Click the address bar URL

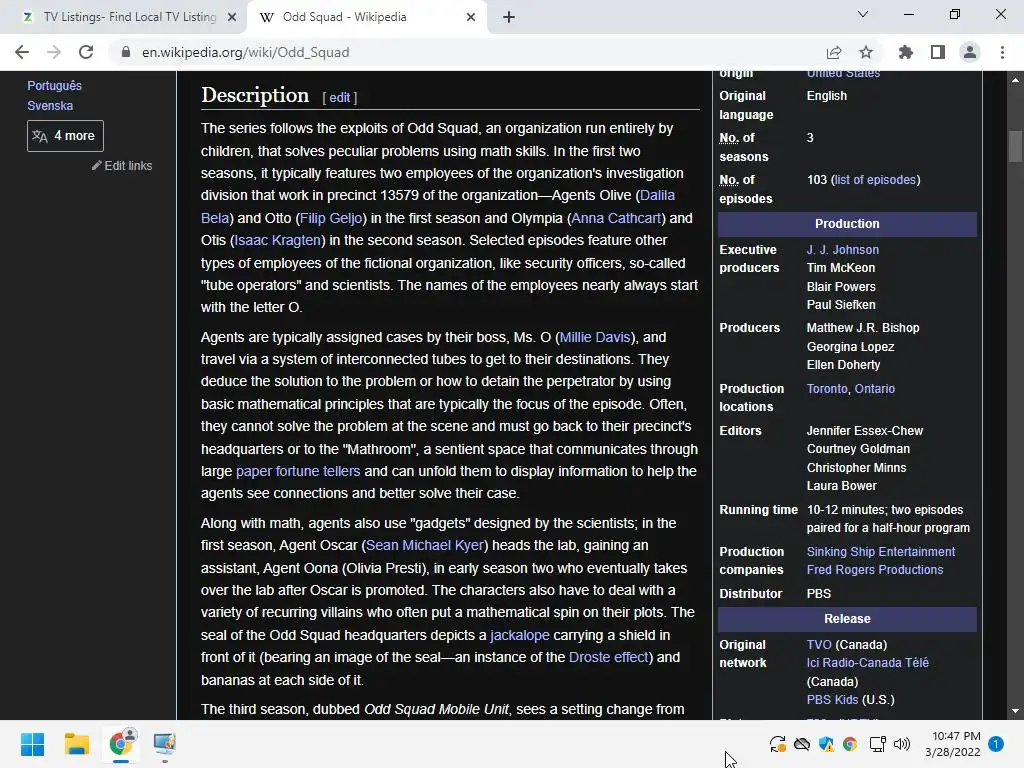246,52
